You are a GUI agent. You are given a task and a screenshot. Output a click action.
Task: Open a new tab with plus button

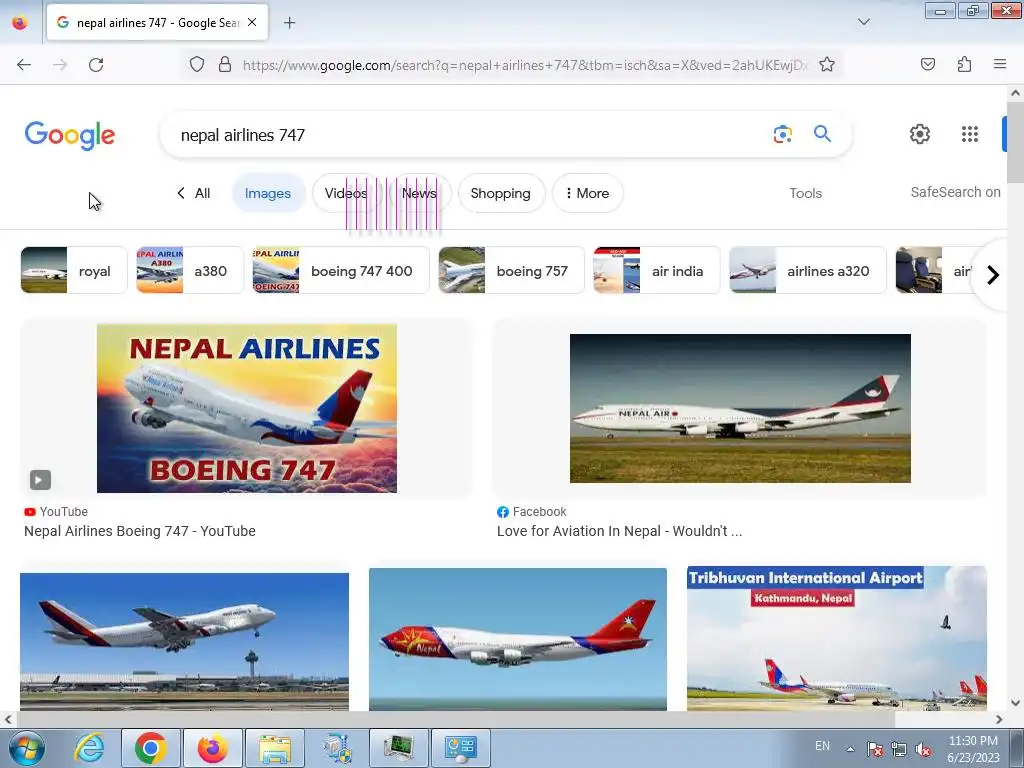289,23
